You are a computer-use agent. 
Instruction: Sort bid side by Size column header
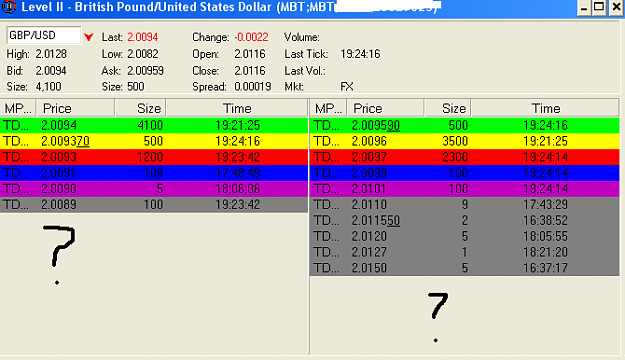pyautogui.click(x=140, y=108)
